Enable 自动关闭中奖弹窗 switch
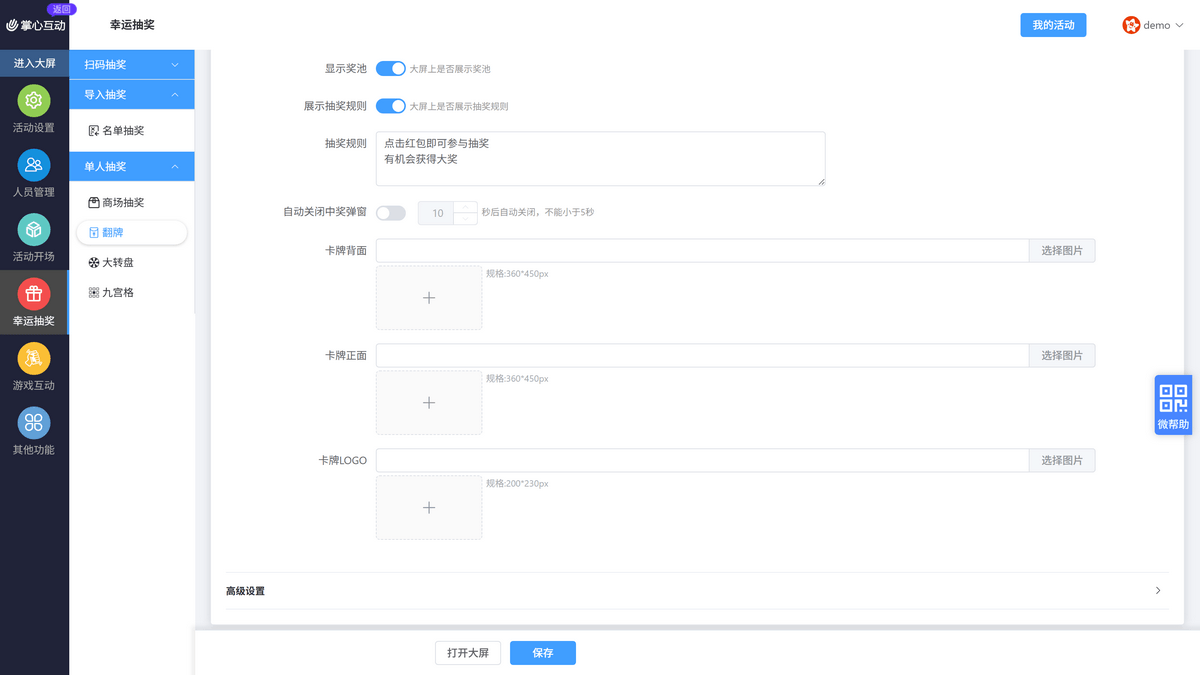The width and height of the screenshot is (1200, 675). 391,213
